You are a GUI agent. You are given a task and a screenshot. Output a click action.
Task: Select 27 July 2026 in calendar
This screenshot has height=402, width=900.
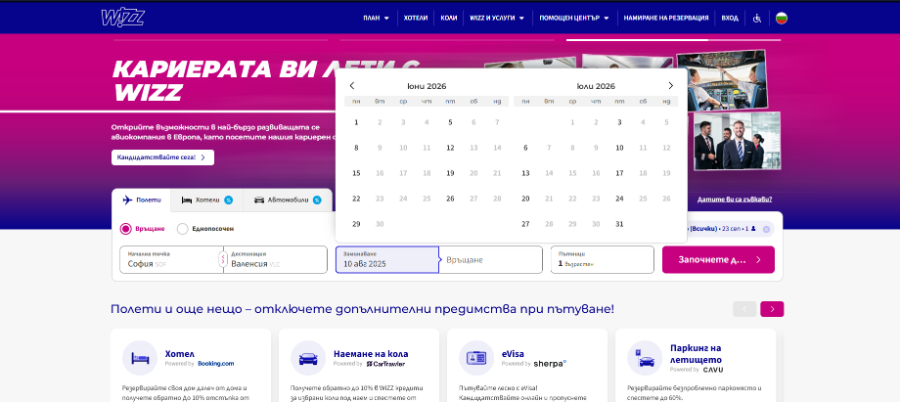(525, 224)
